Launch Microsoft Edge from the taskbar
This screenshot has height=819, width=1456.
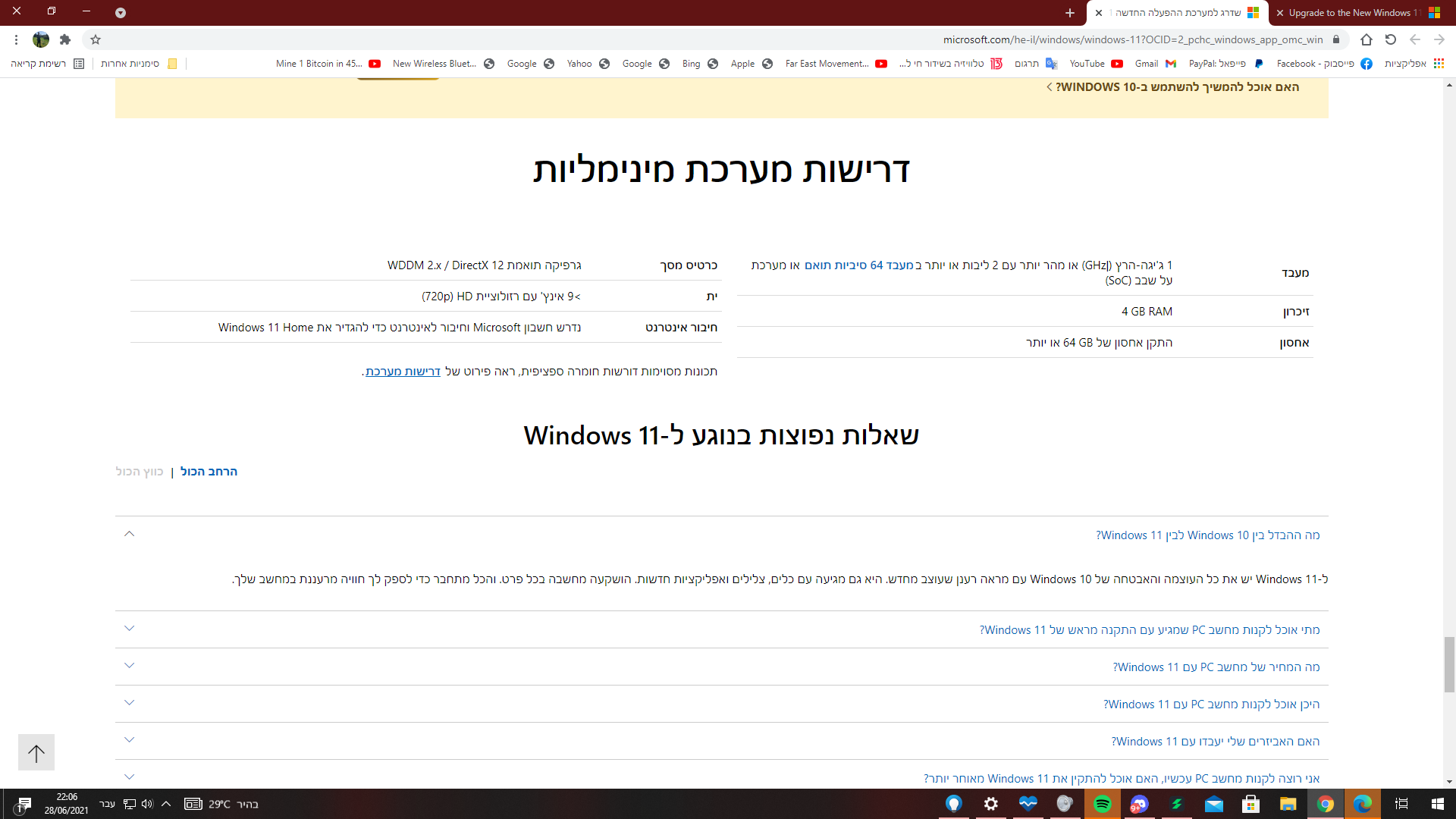(x=1363, y=804)
